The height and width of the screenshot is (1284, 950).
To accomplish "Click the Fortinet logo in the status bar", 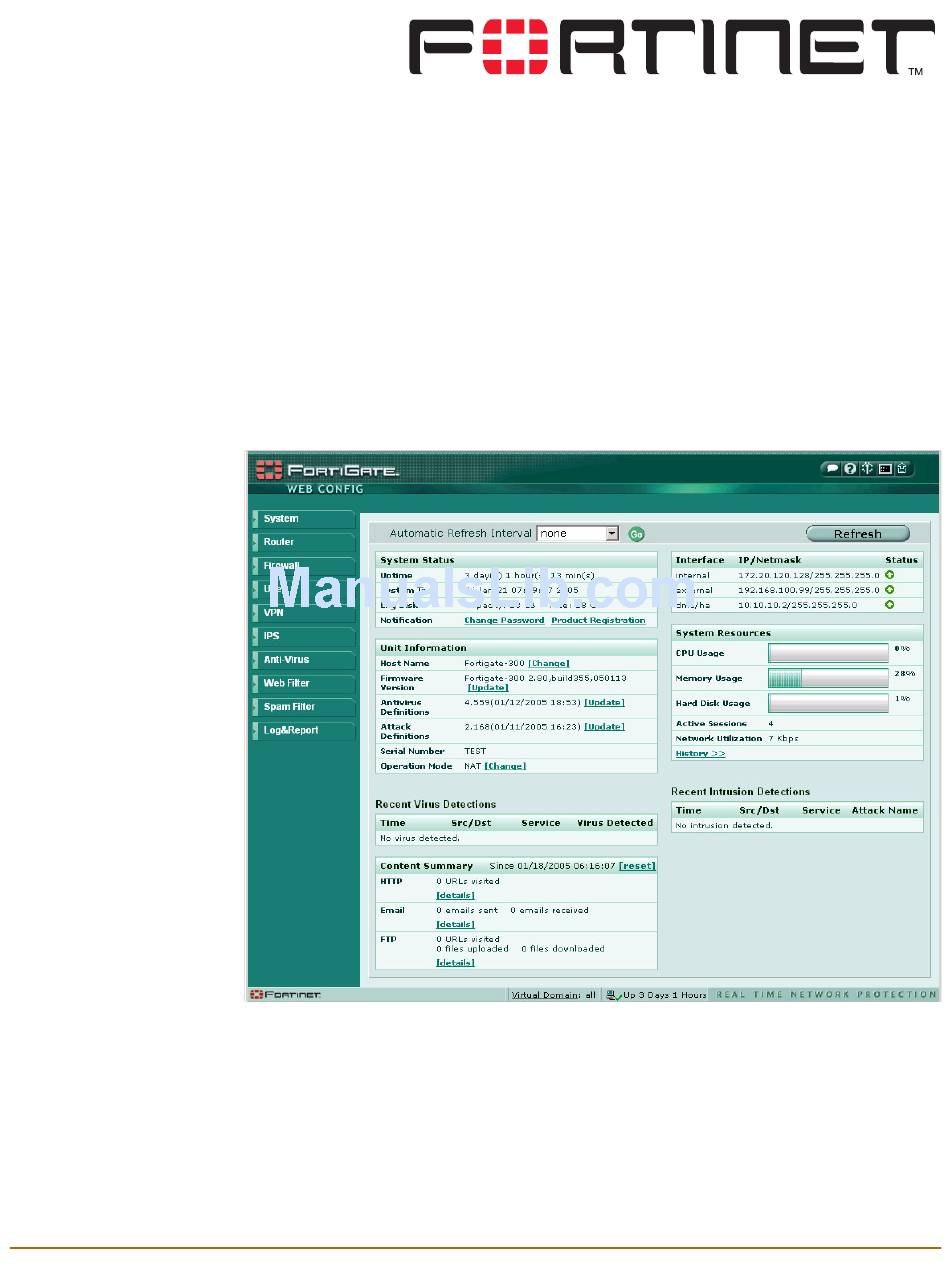I will tap(286, 994).
